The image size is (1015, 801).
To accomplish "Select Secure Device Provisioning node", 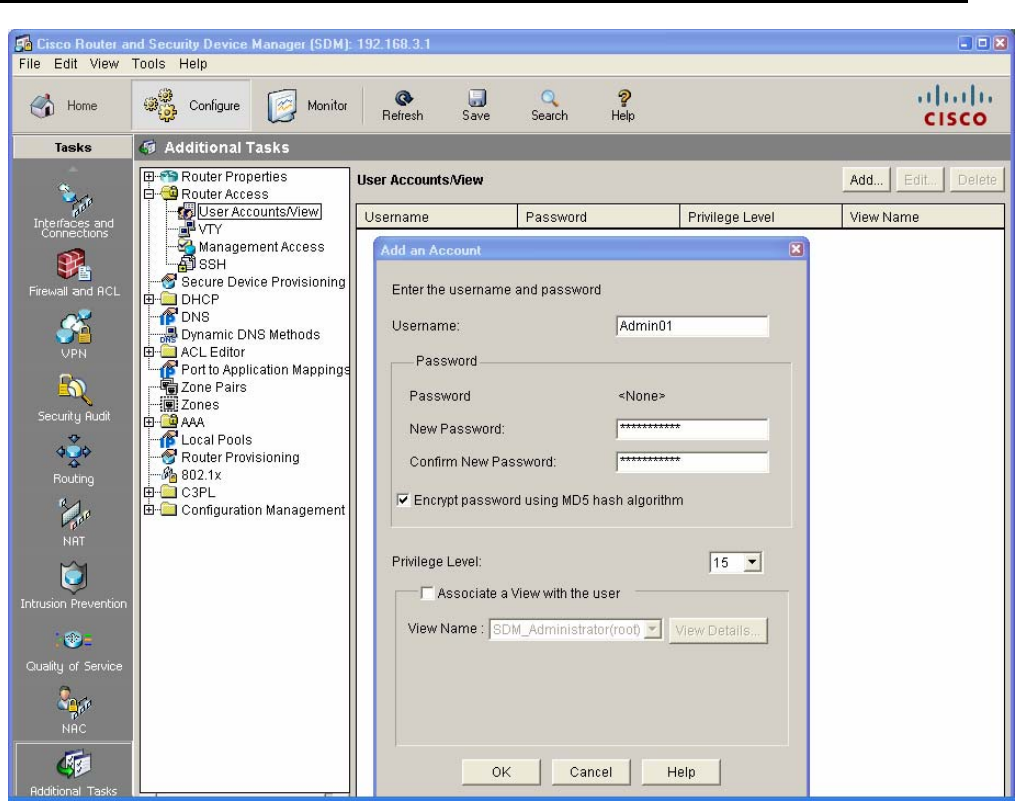I will point(263,282).
